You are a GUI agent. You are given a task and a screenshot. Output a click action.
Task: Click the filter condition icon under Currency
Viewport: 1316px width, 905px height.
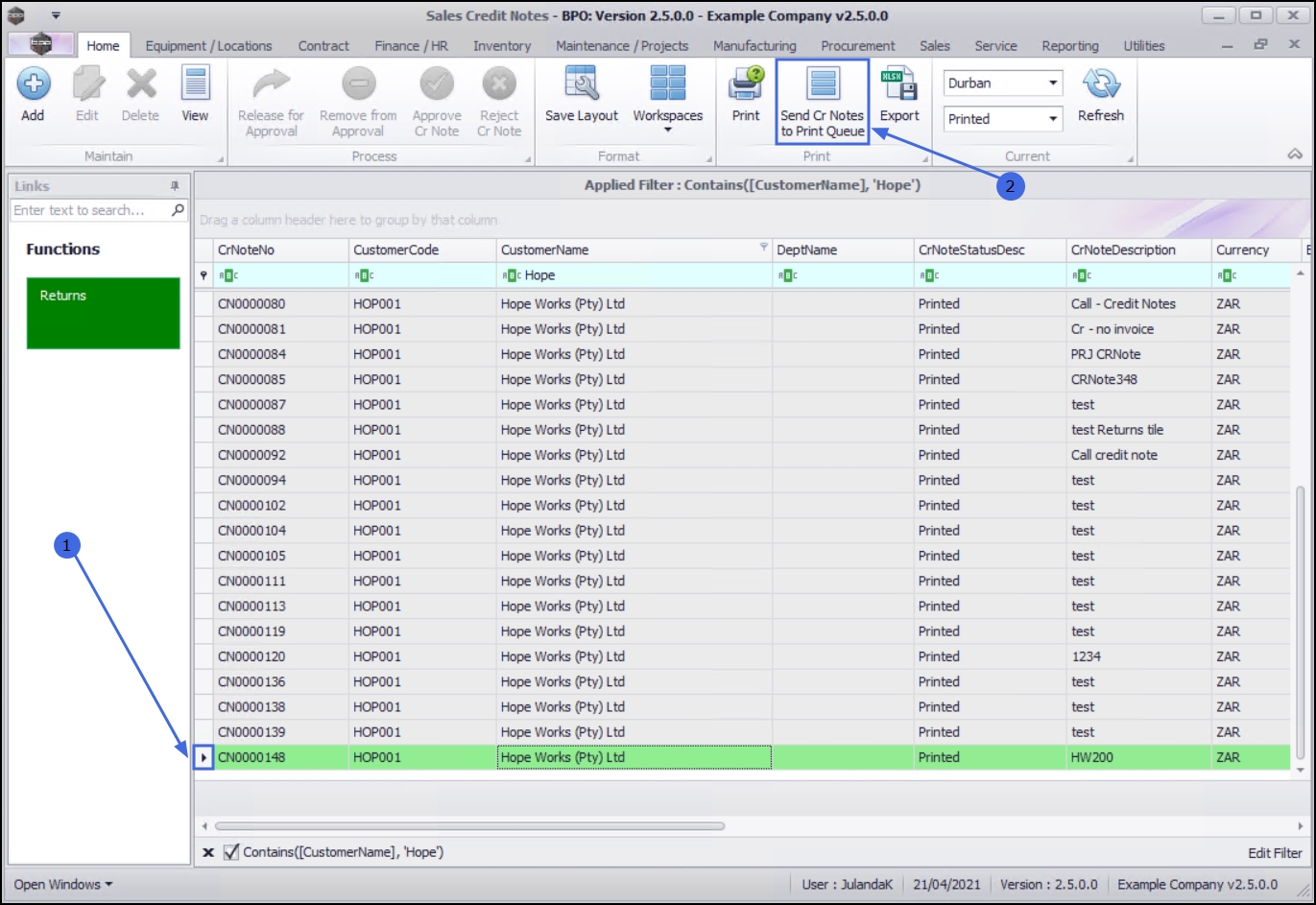pyautogui.click(x=1227, y=275)
